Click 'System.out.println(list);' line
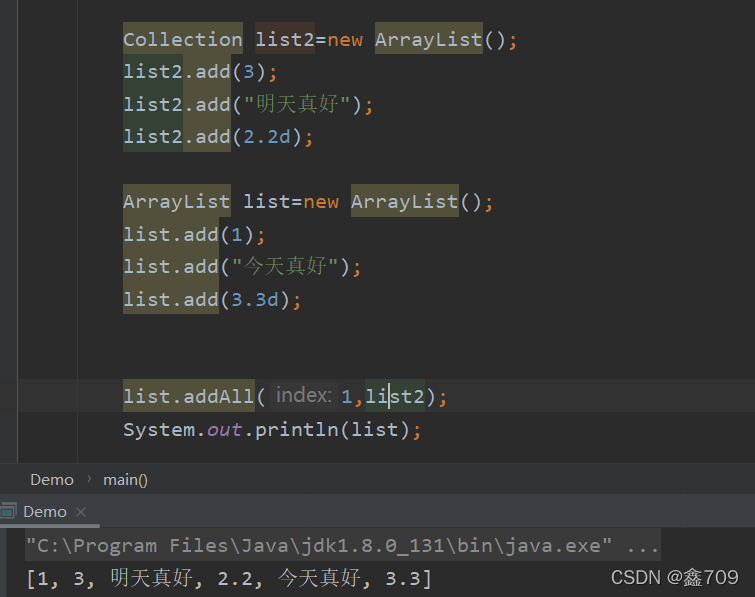 [272, 429]
